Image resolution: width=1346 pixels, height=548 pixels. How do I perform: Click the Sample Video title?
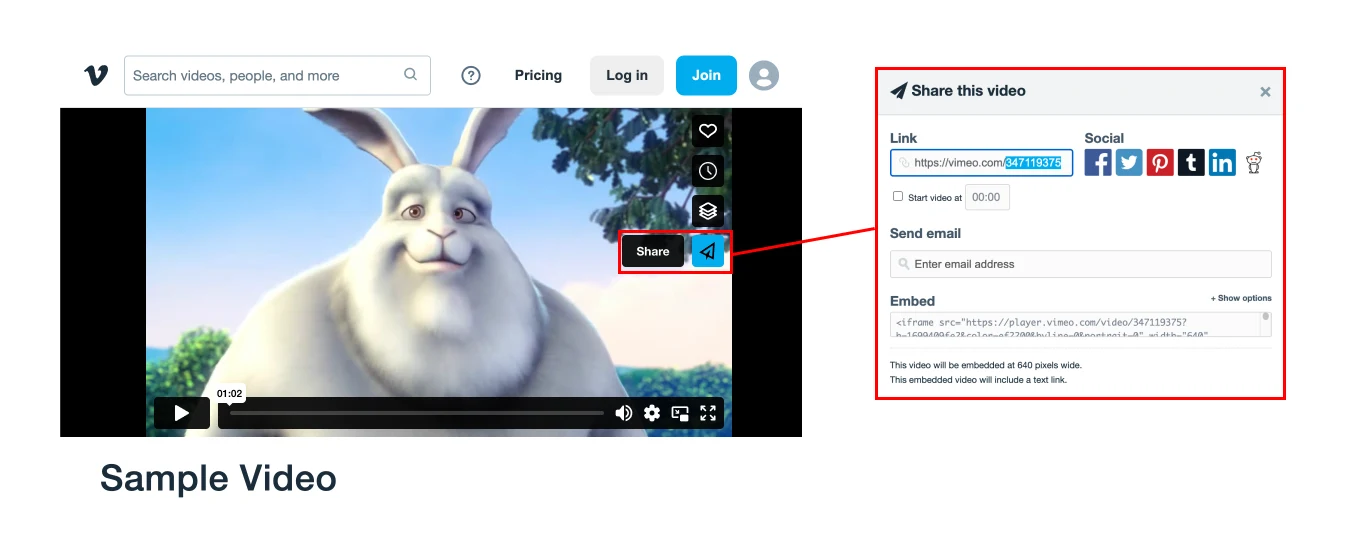218,478
